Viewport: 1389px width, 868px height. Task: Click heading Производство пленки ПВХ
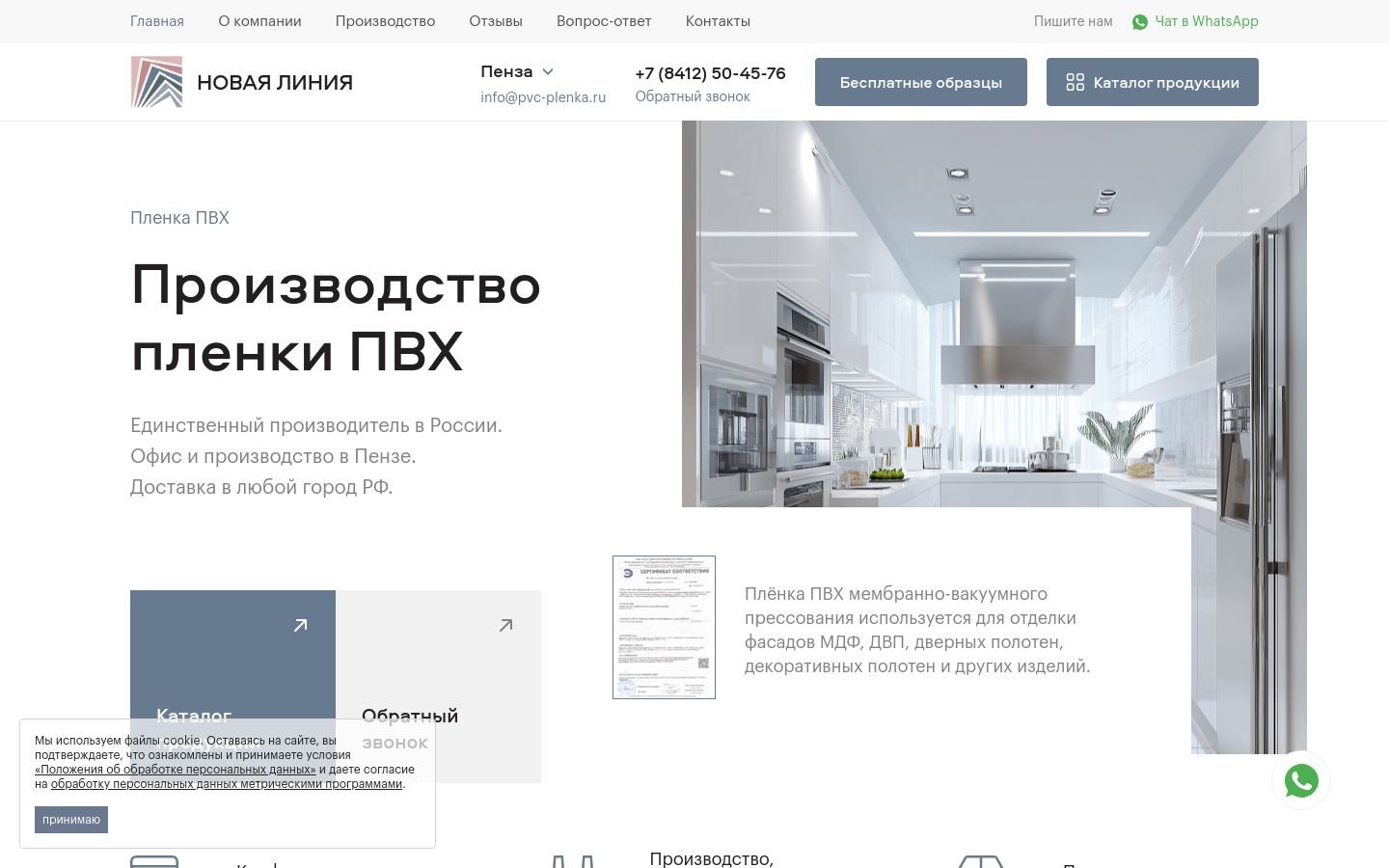point(336,317)
